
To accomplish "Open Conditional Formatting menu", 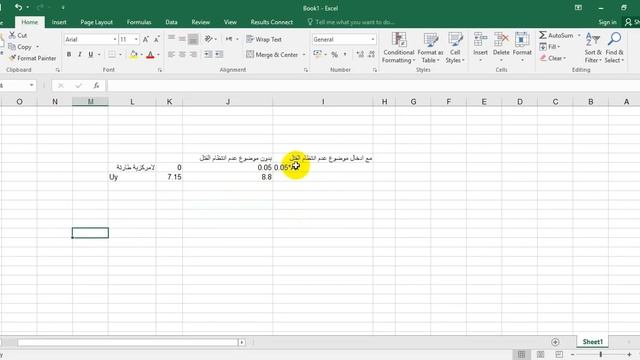I will pos(398,48).
